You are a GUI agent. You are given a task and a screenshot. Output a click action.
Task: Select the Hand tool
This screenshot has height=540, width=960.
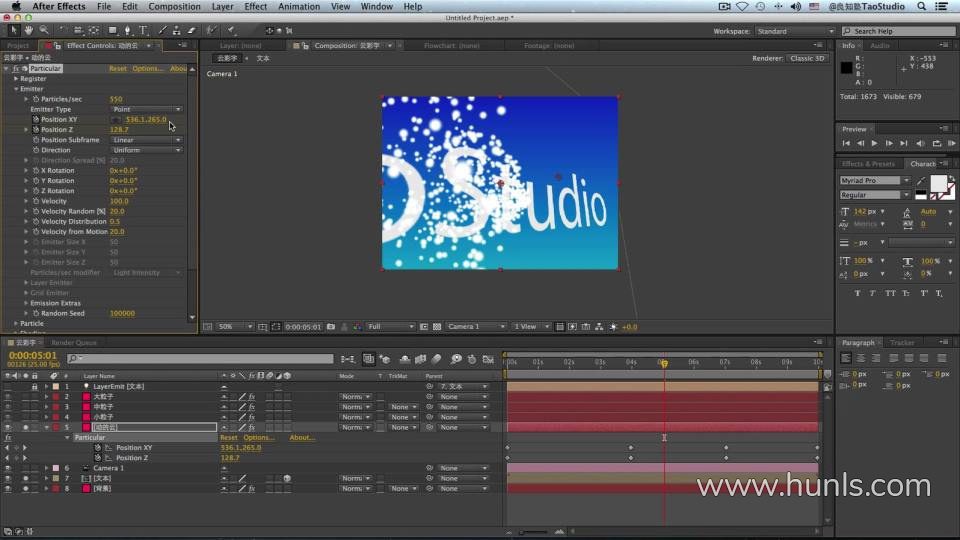point(29,30)
